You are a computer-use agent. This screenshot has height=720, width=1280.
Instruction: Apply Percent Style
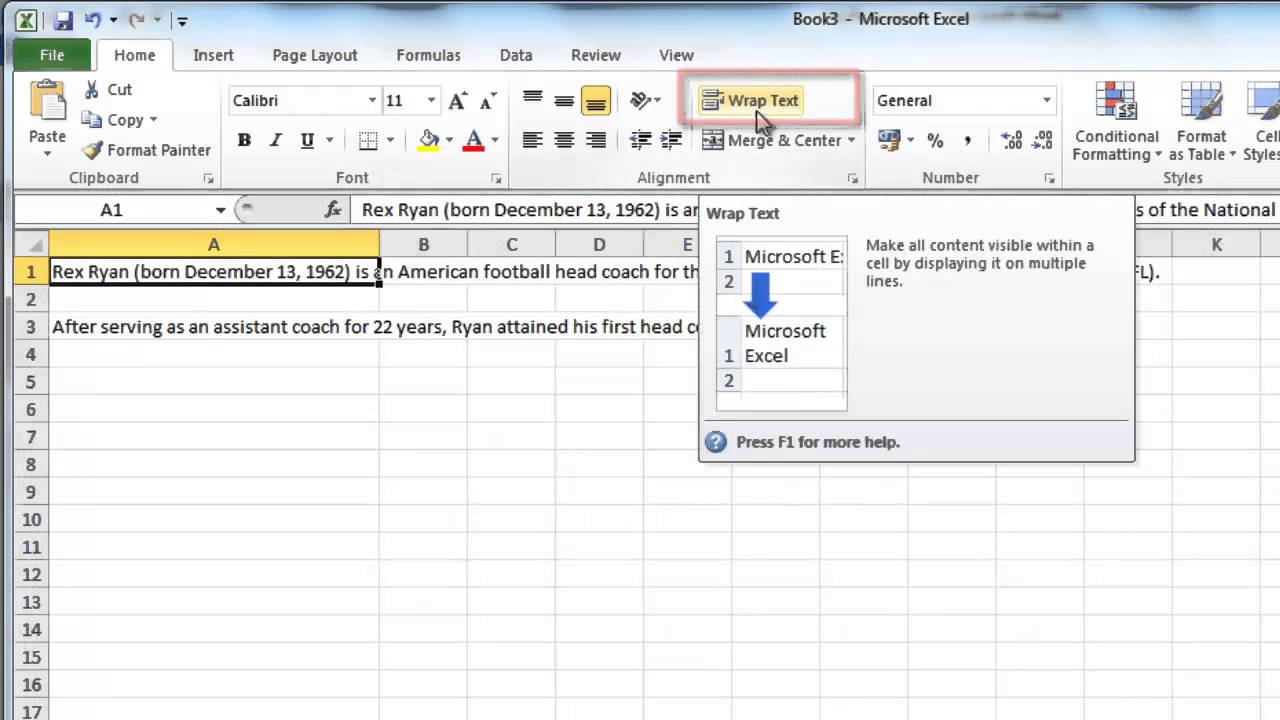pyautogui.click(x=935, y=140)
